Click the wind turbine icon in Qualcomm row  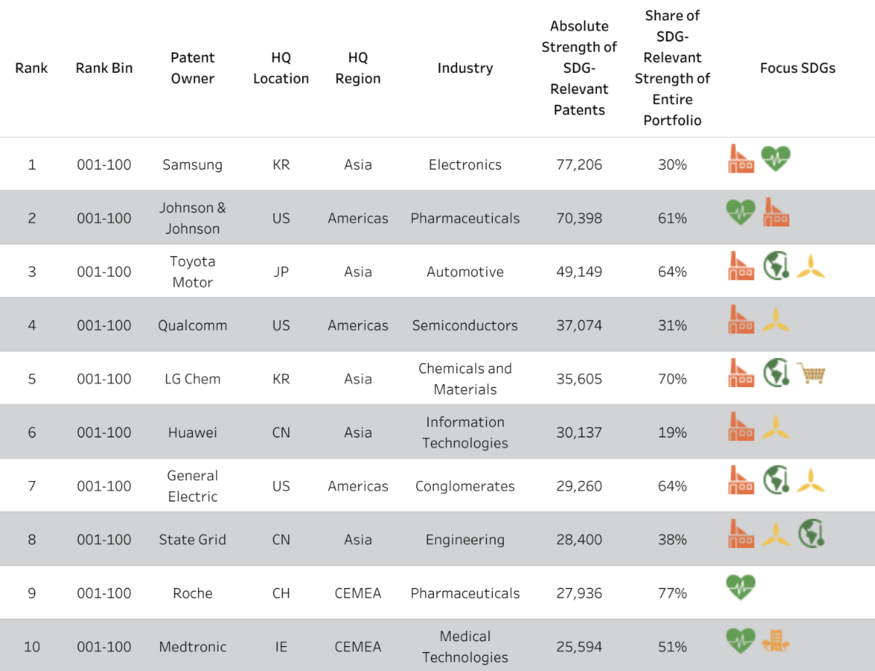[x=776, y=320]
